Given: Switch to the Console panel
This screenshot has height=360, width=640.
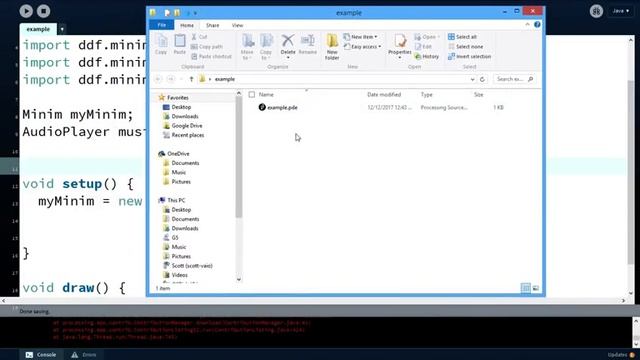Looking at the screenshot, I should click(41, 355).
